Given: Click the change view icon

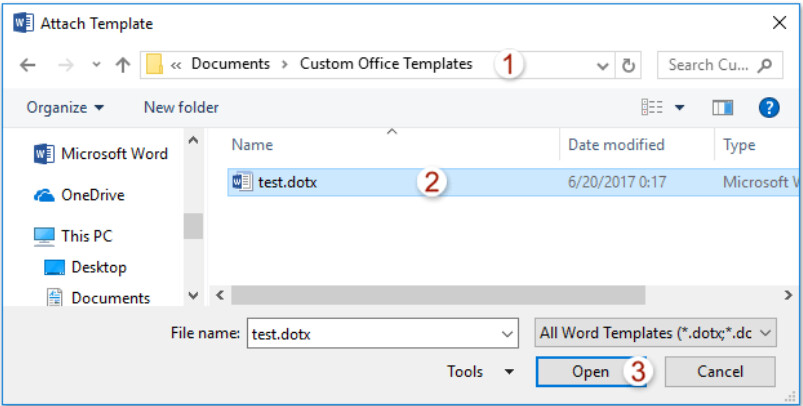Looking at the screenshot, I should pos(653,107).
